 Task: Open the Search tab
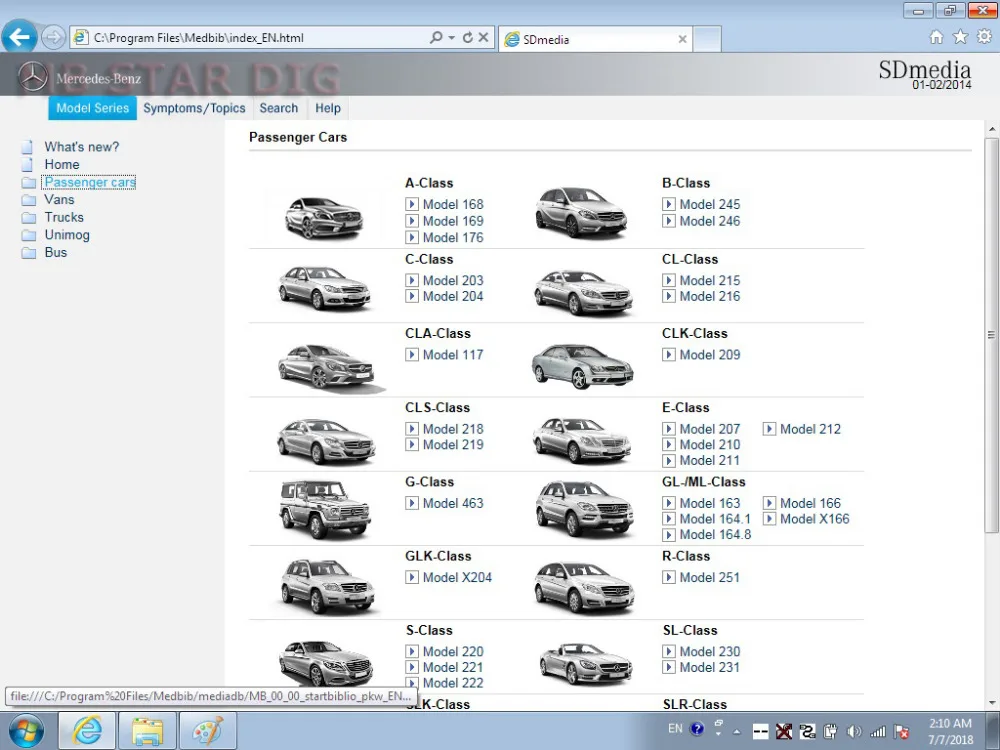[x=279, y=108]
